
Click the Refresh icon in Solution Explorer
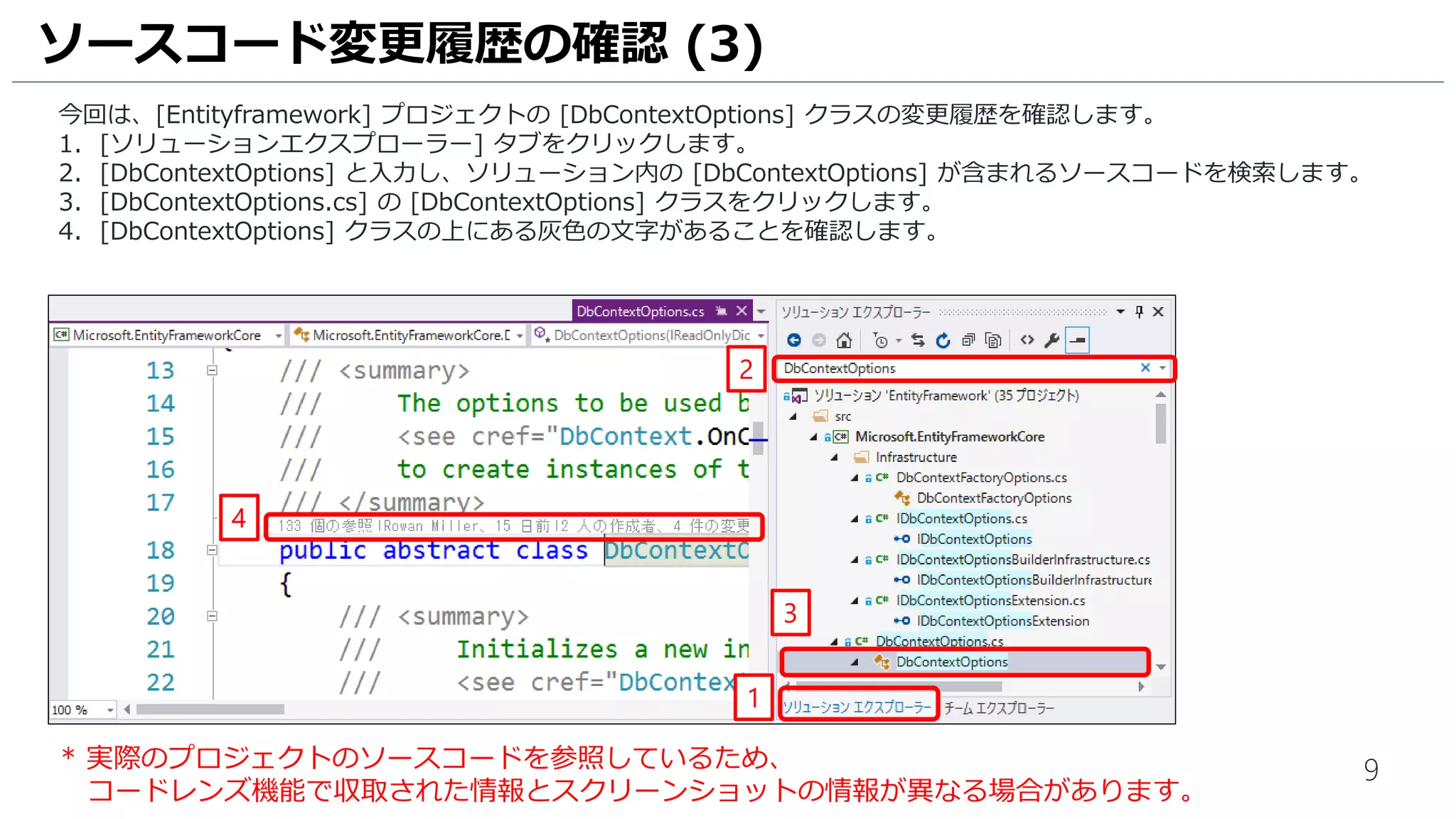pyautogui.click(x=943, y=341)
